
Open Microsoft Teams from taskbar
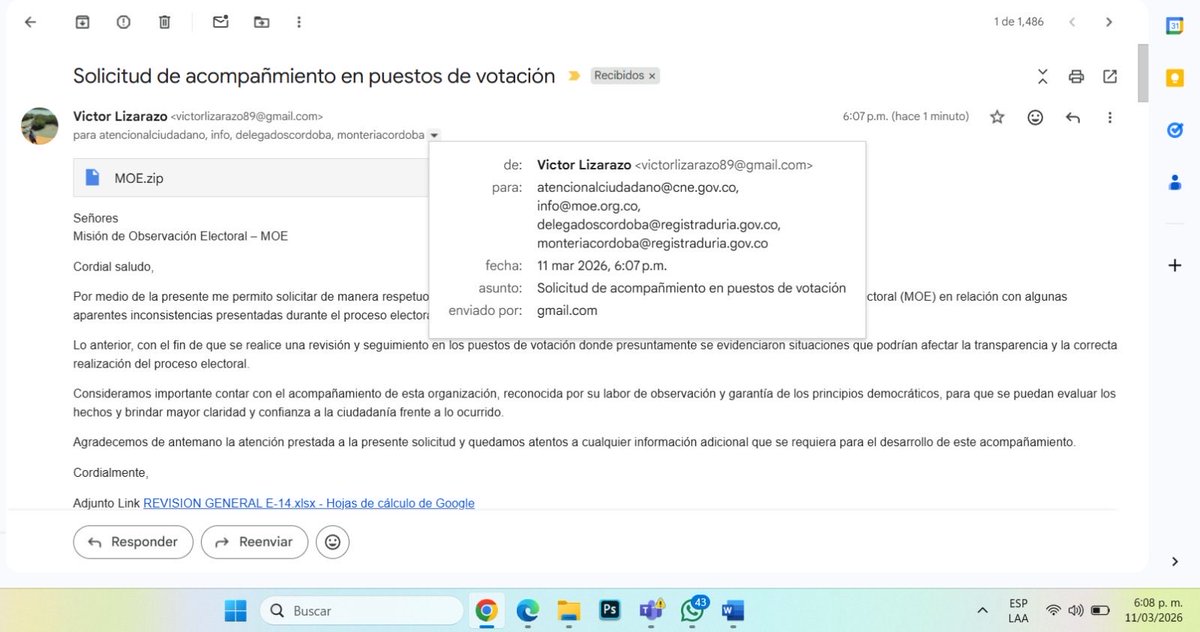[x=651, y=610]
